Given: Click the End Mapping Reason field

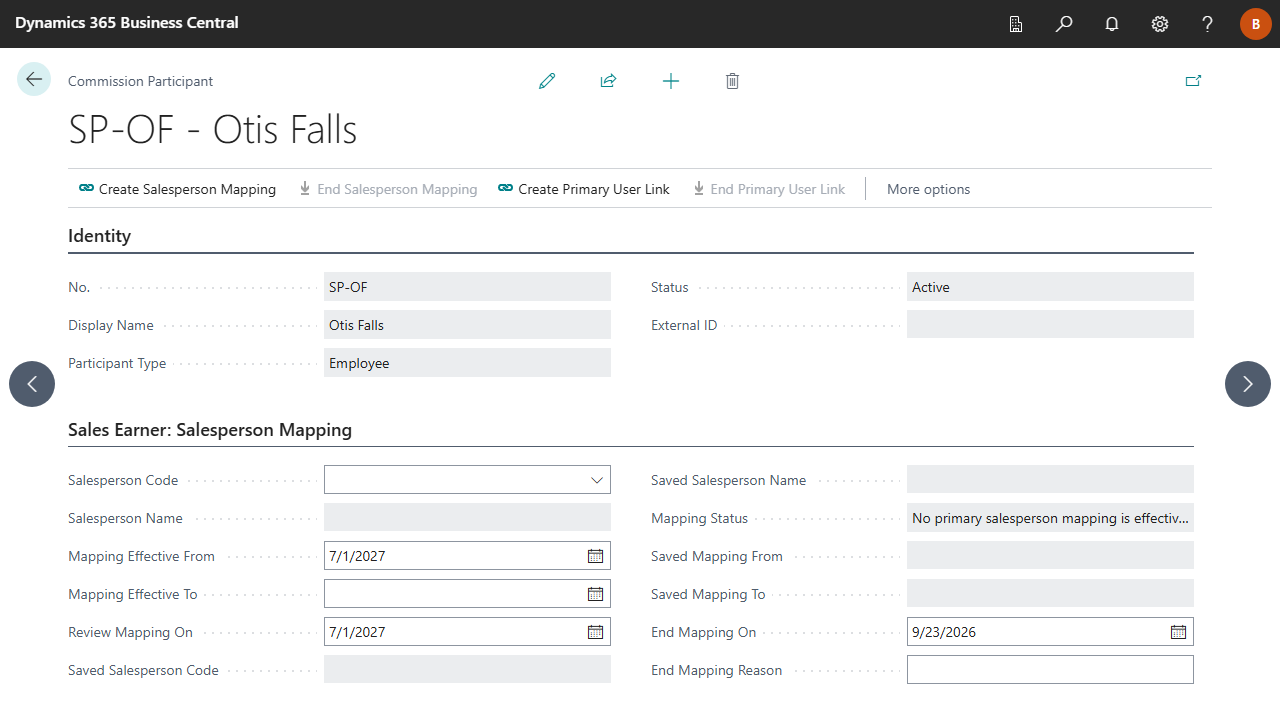Looking at the screenshot, I should coord(1050,670).
